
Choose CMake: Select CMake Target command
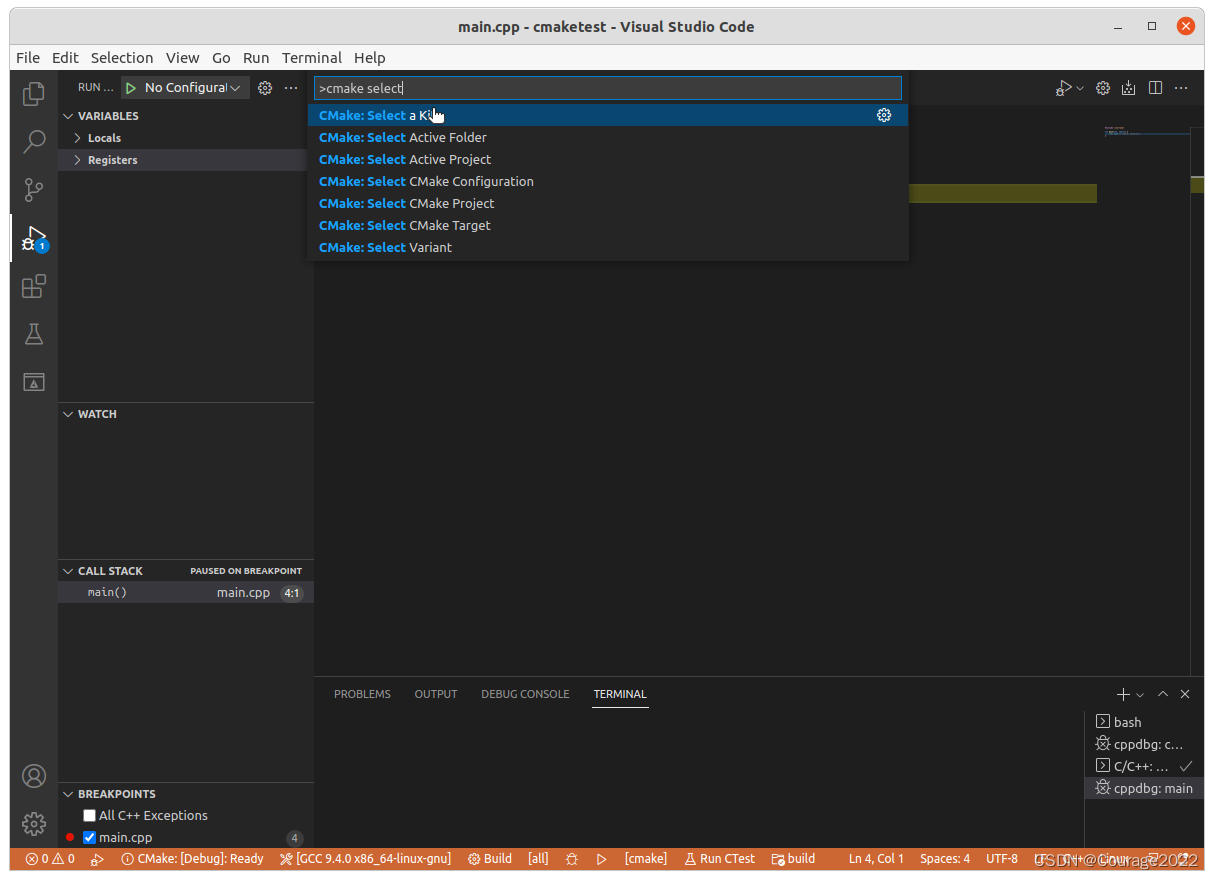pyautogui.click(x=608, y=225)
